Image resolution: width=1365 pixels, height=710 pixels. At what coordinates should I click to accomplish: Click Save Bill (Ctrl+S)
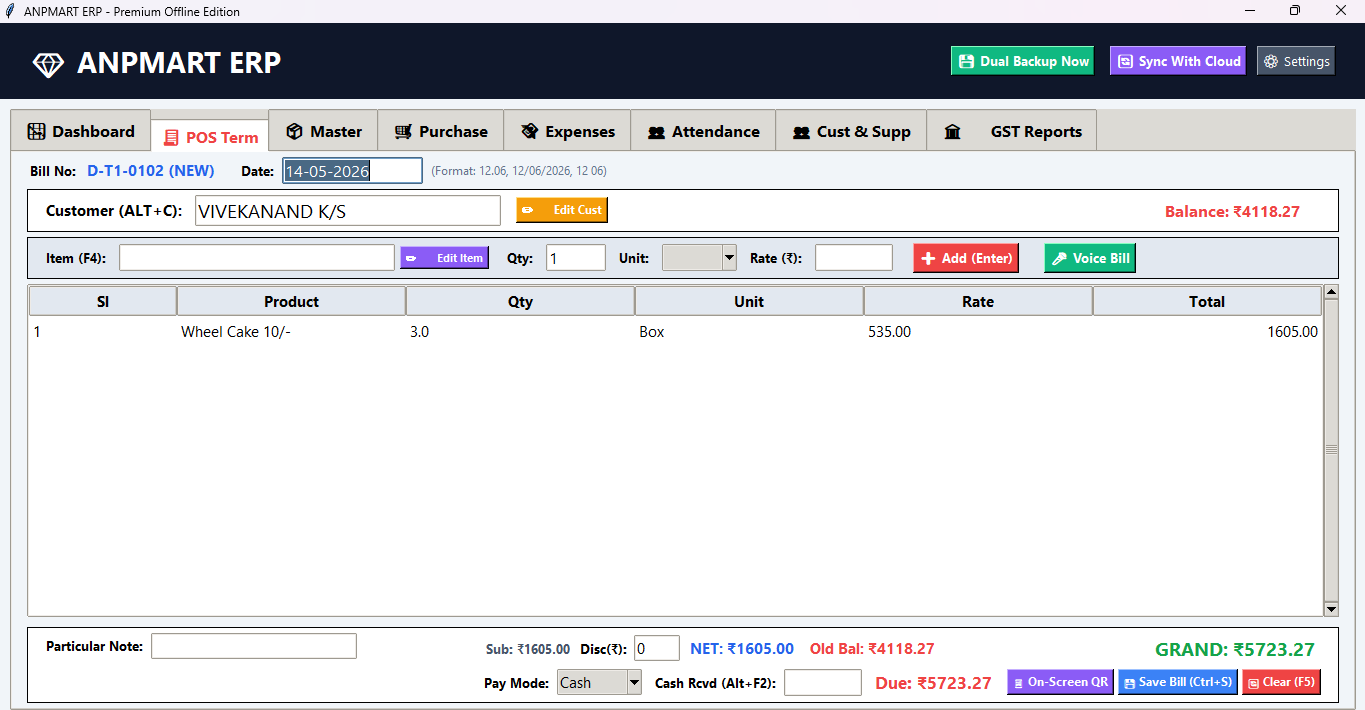click(x=1178, y=682)
